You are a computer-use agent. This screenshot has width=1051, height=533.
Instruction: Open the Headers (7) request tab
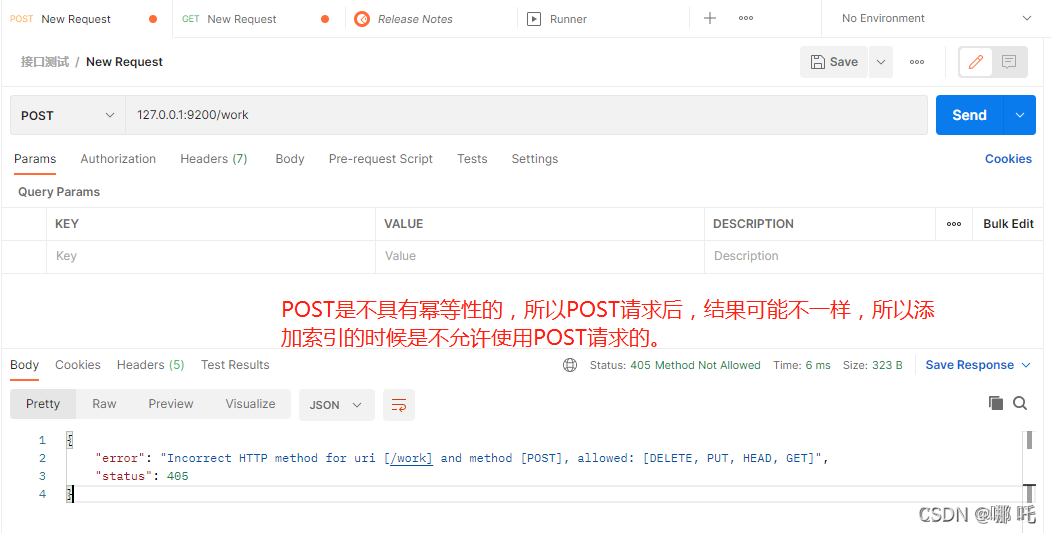tap(214, 159)
